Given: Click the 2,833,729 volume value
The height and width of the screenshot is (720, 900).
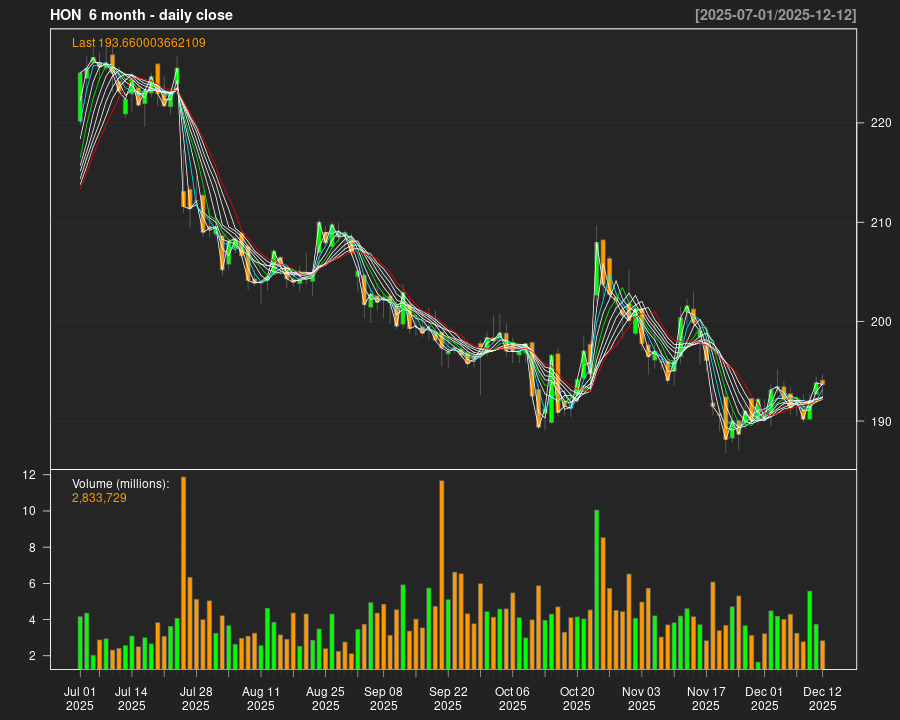Looking at the screenshot, I should [x=99, y=497].
